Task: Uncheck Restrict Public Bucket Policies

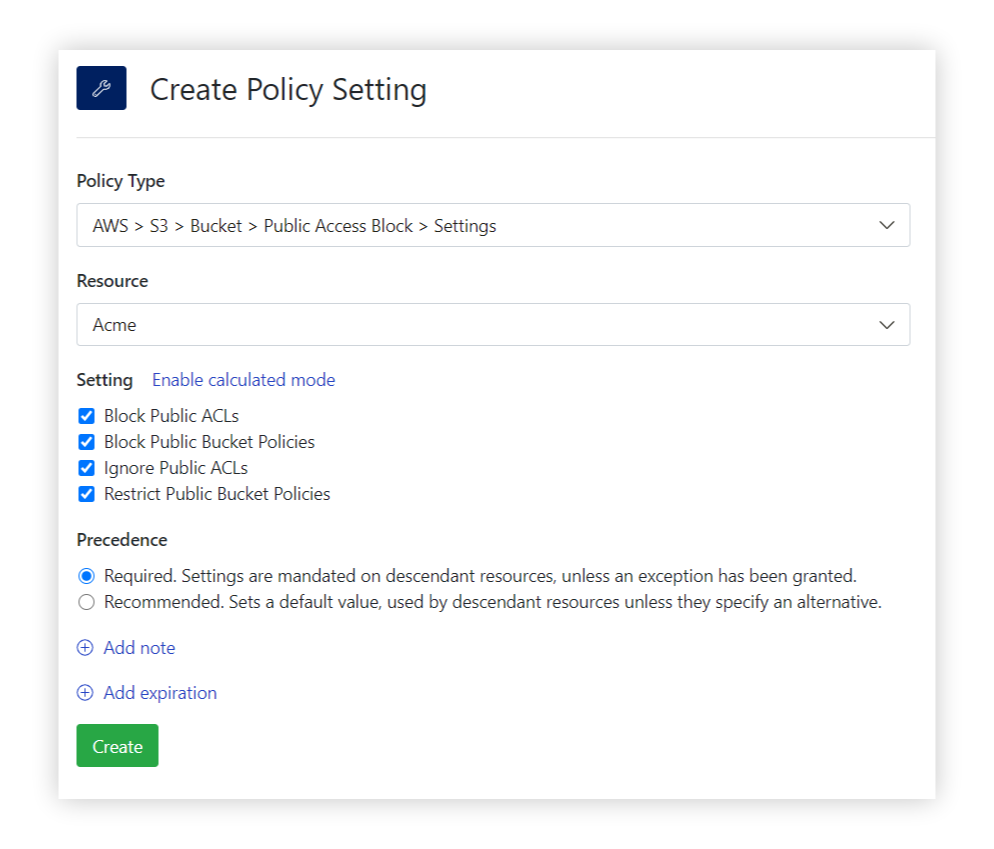Action: click(x=86, y=493)
